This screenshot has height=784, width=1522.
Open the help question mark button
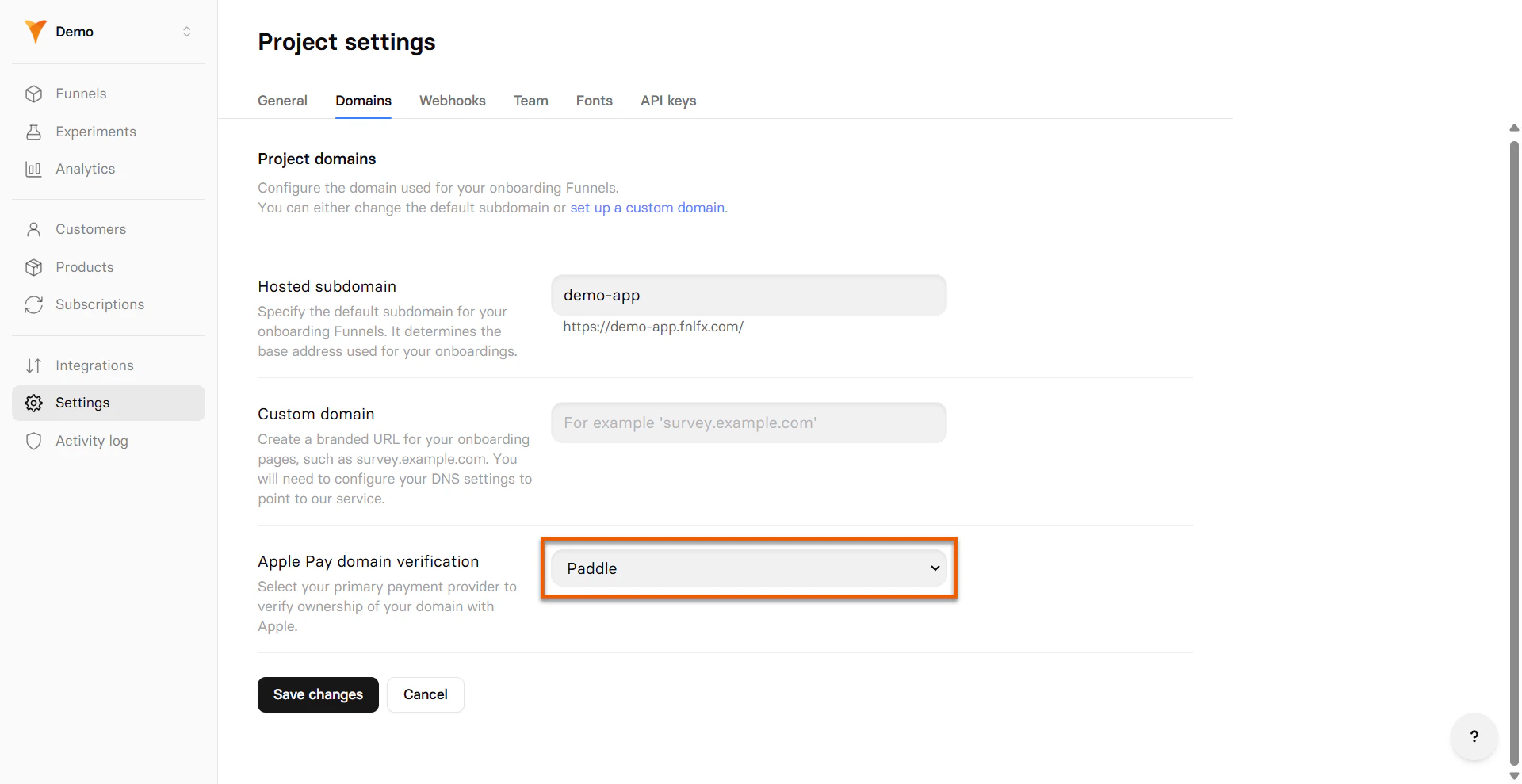tap(1474, 736)
